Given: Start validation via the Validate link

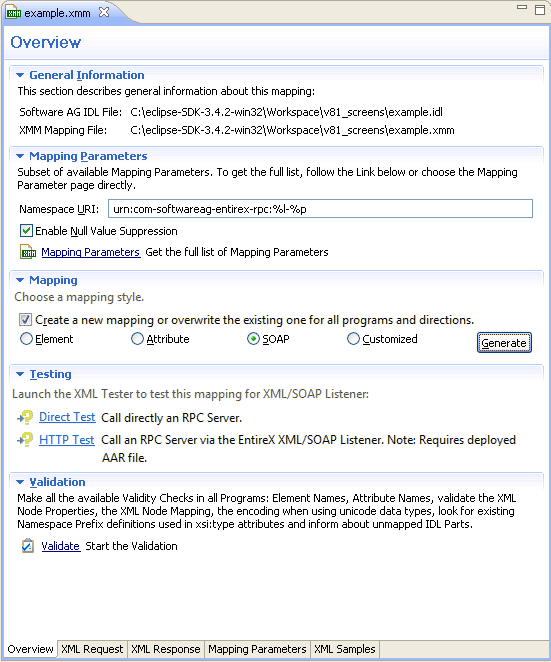Looking at the screenshot, I should (x=61, y=546).
